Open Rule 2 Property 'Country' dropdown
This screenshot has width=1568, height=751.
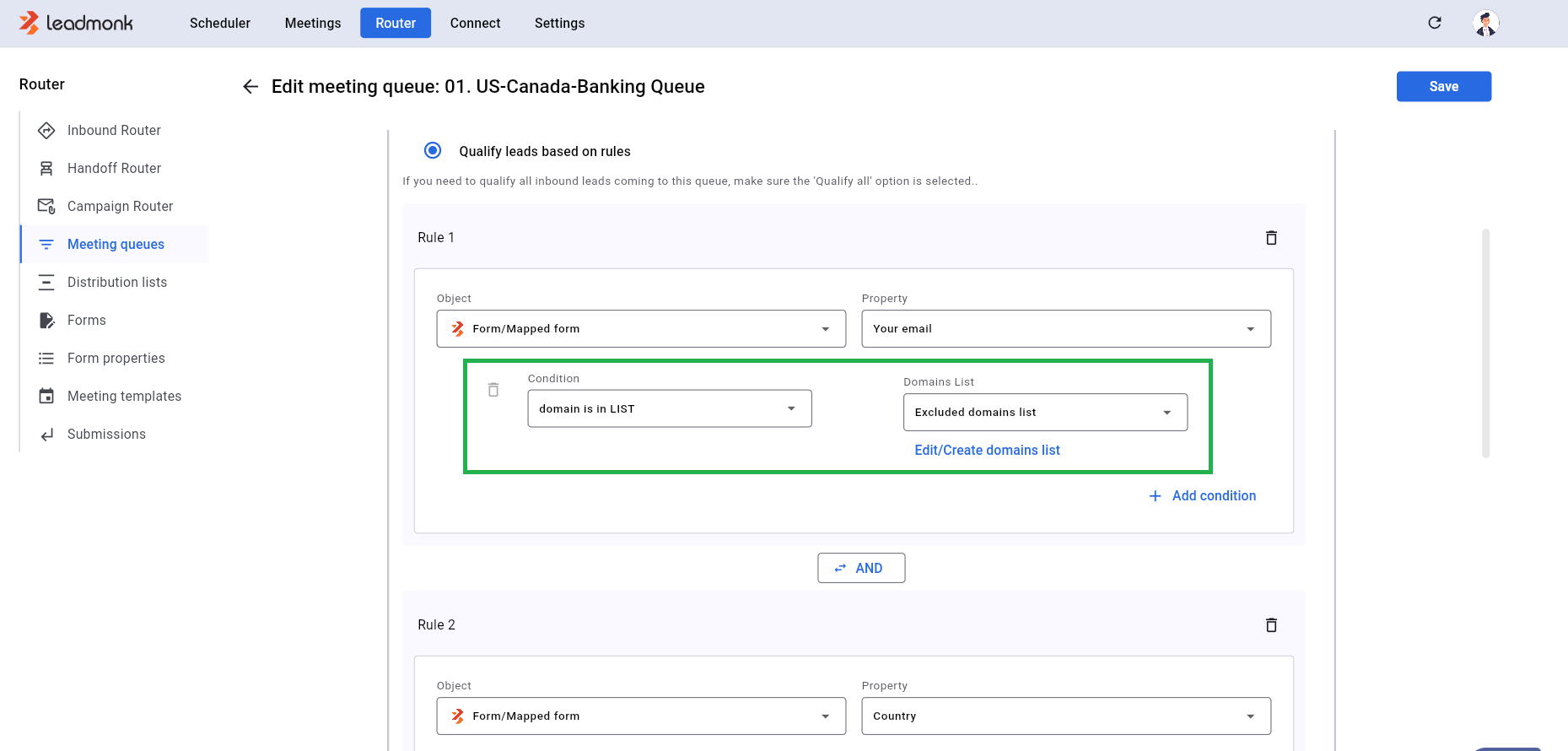[1066, 716]
